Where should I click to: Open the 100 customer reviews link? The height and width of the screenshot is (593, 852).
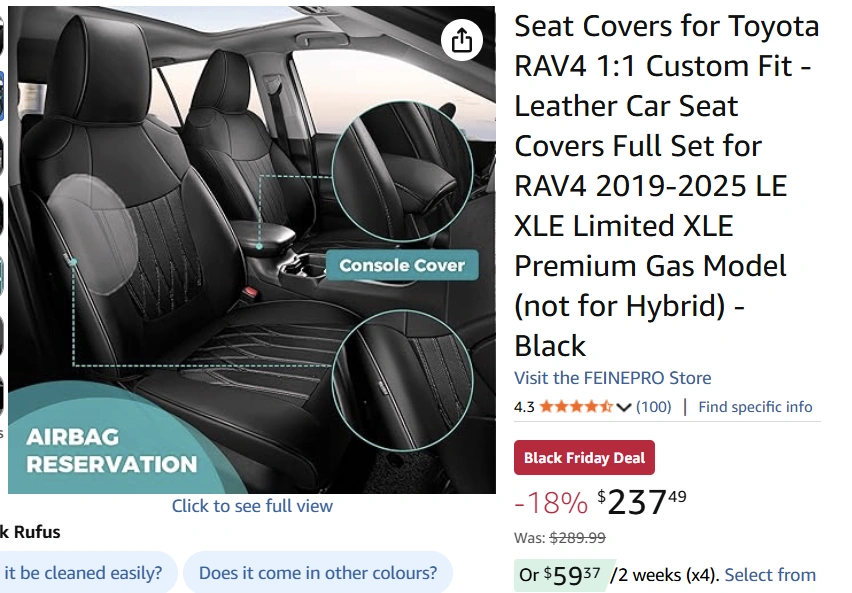(654, 407)
